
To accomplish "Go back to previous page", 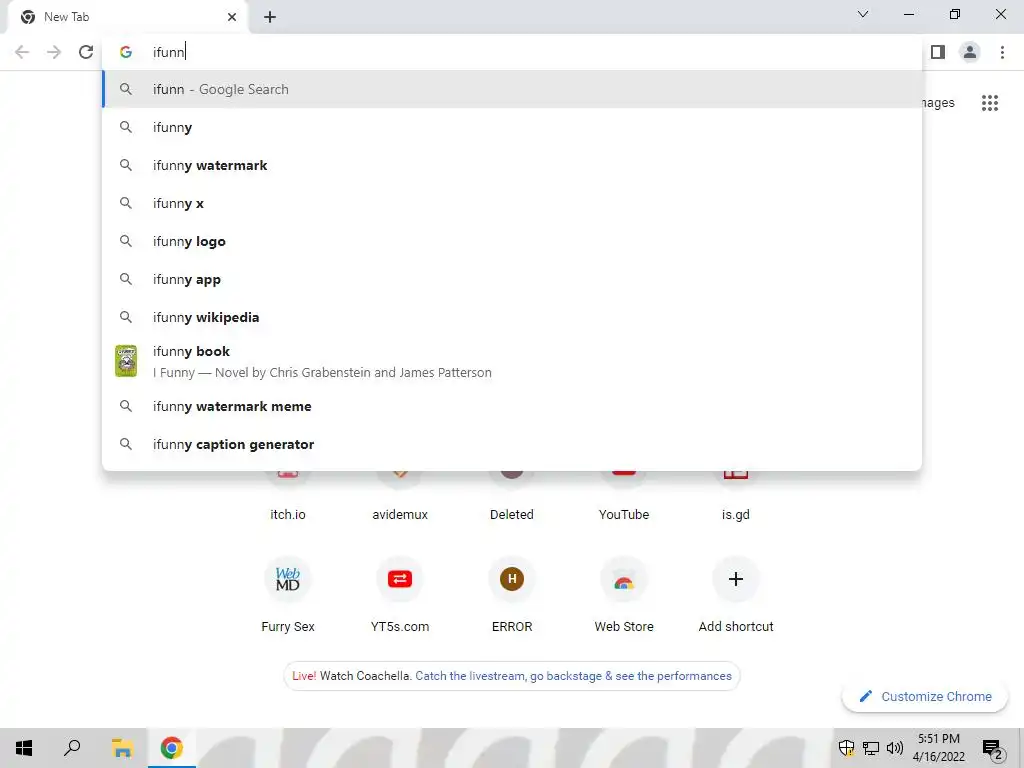I will (22, 52).
